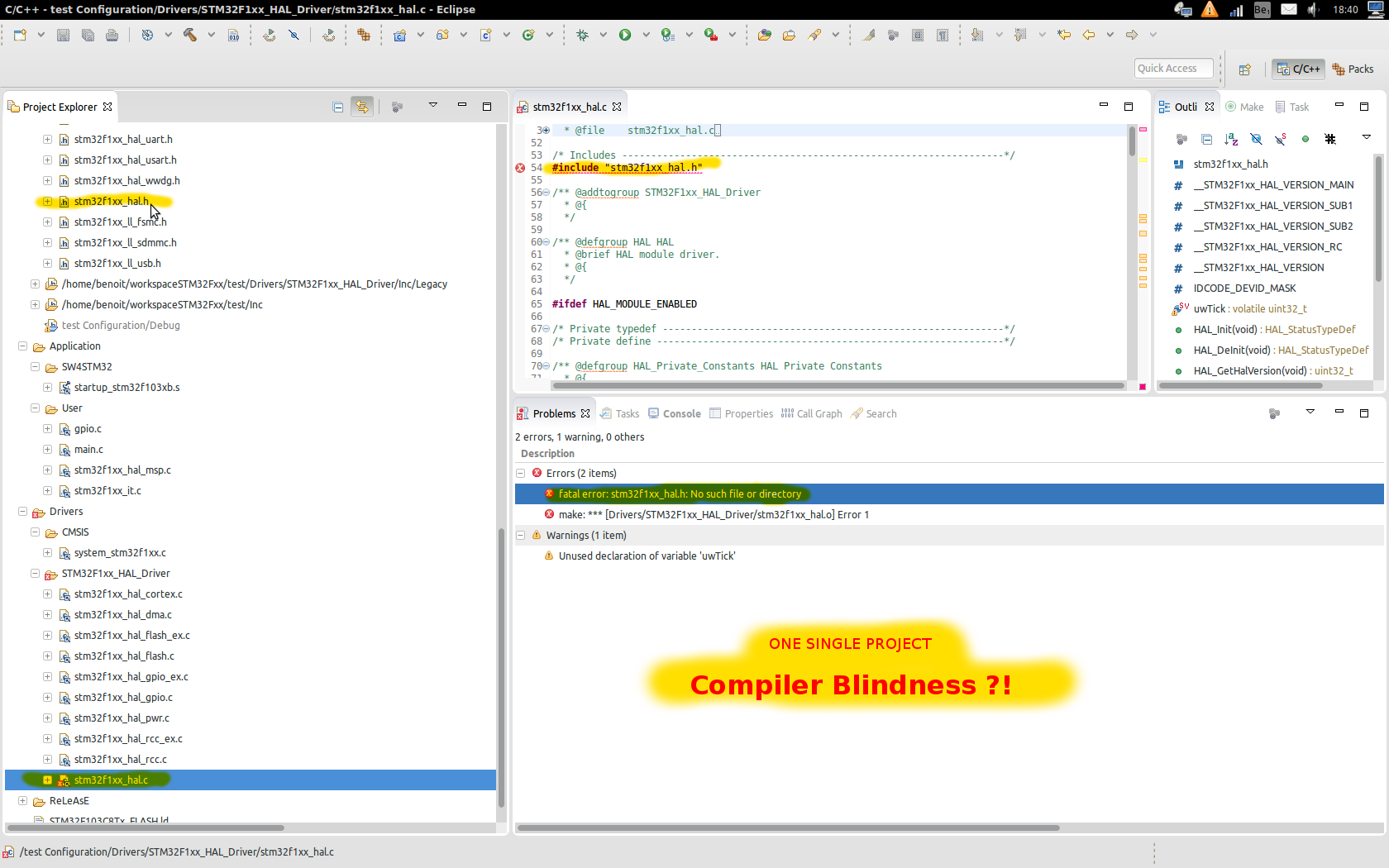The height and width of the screenshot is (868, 1389).
Task: Switch to the Console tab
Action: point(674,414)
